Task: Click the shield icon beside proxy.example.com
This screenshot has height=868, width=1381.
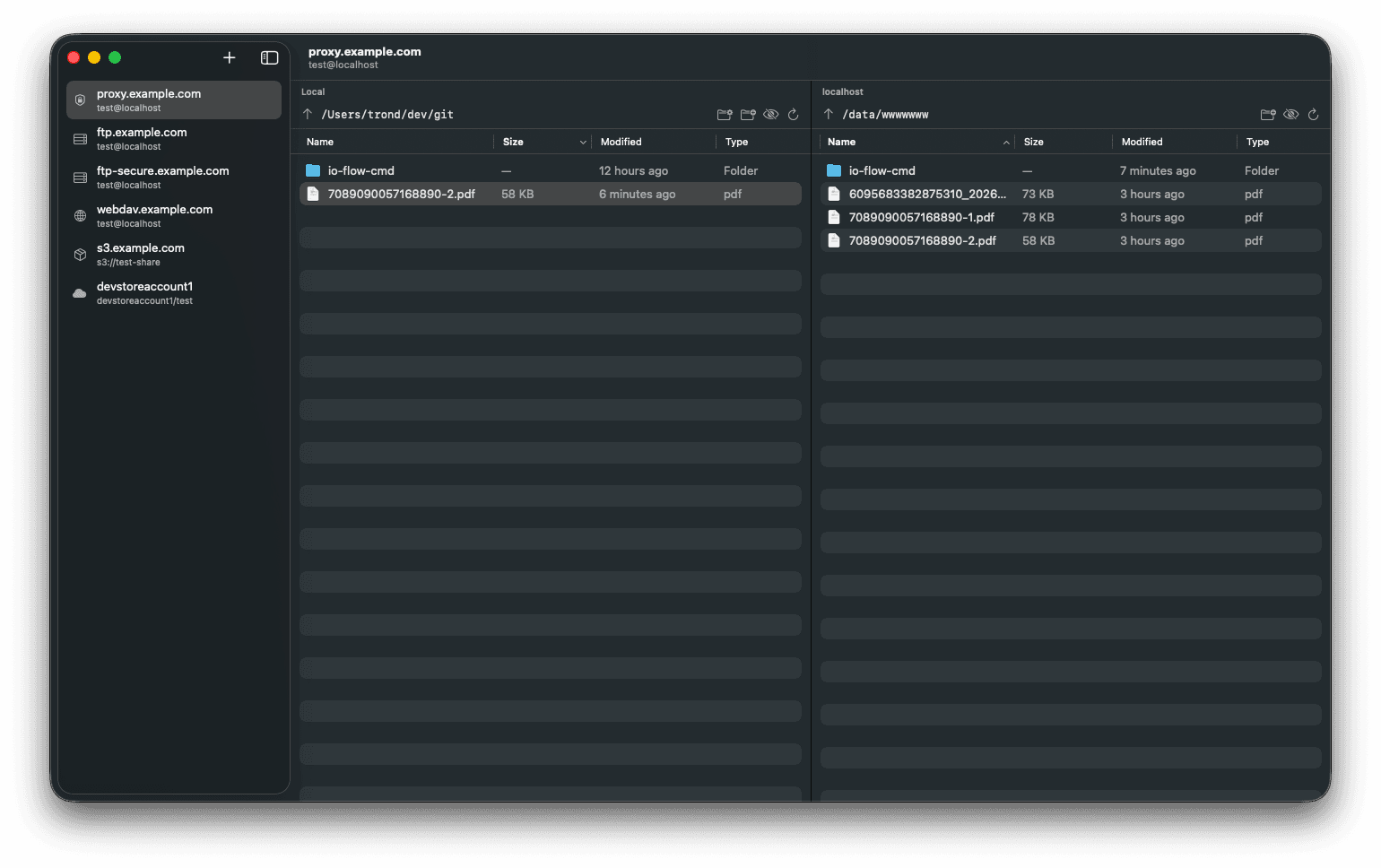Action: [80, 100]
